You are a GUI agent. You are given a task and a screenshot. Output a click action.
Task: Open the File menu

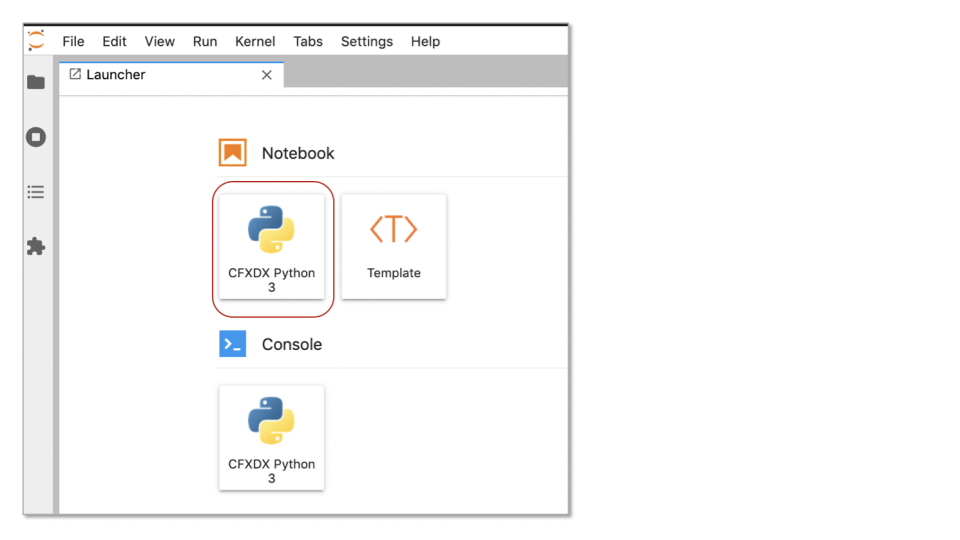click(73, 41)
